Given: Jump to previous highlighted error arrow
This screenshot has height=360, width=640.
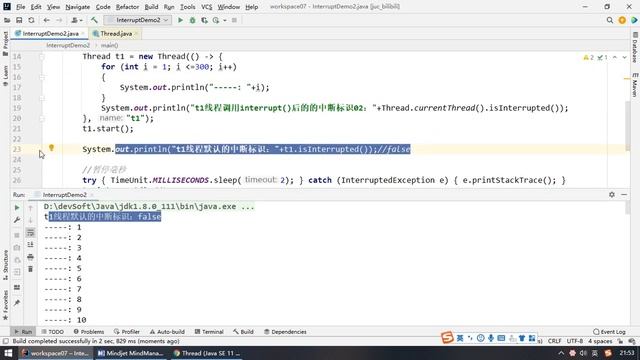Looking at the screenshot, I should (615, 58).
